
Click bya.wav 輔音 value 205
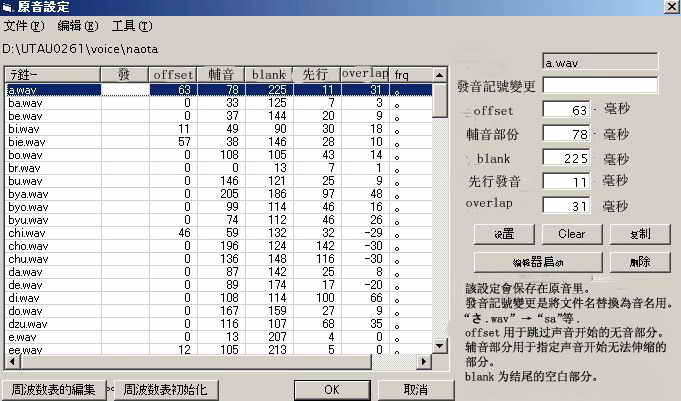pos(229,194)
